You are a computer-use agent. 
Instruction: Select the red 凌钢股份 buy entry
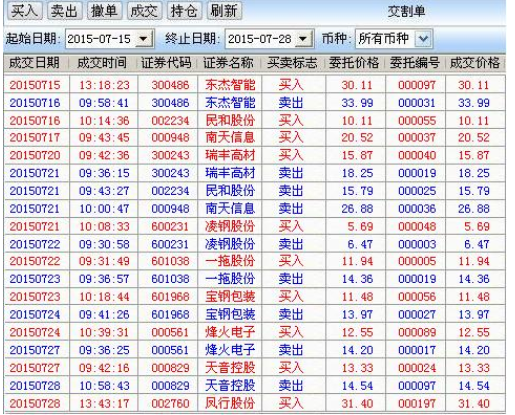click(230, 226)
